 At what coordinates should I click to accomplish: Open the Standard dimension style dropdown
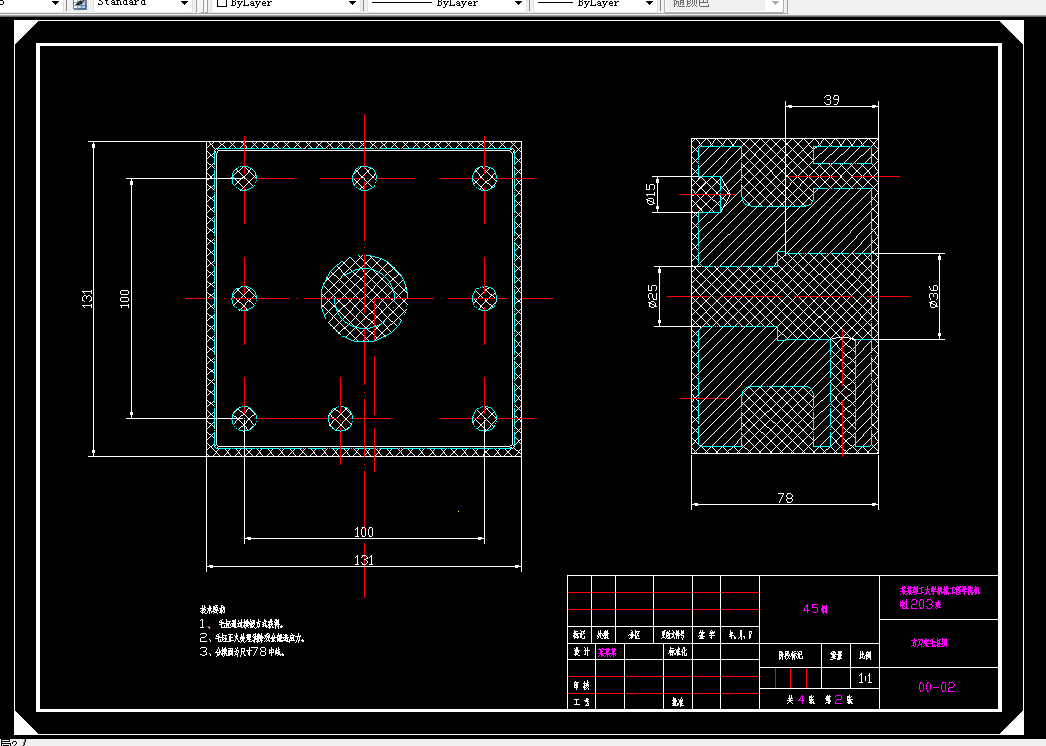click(184, 3)
